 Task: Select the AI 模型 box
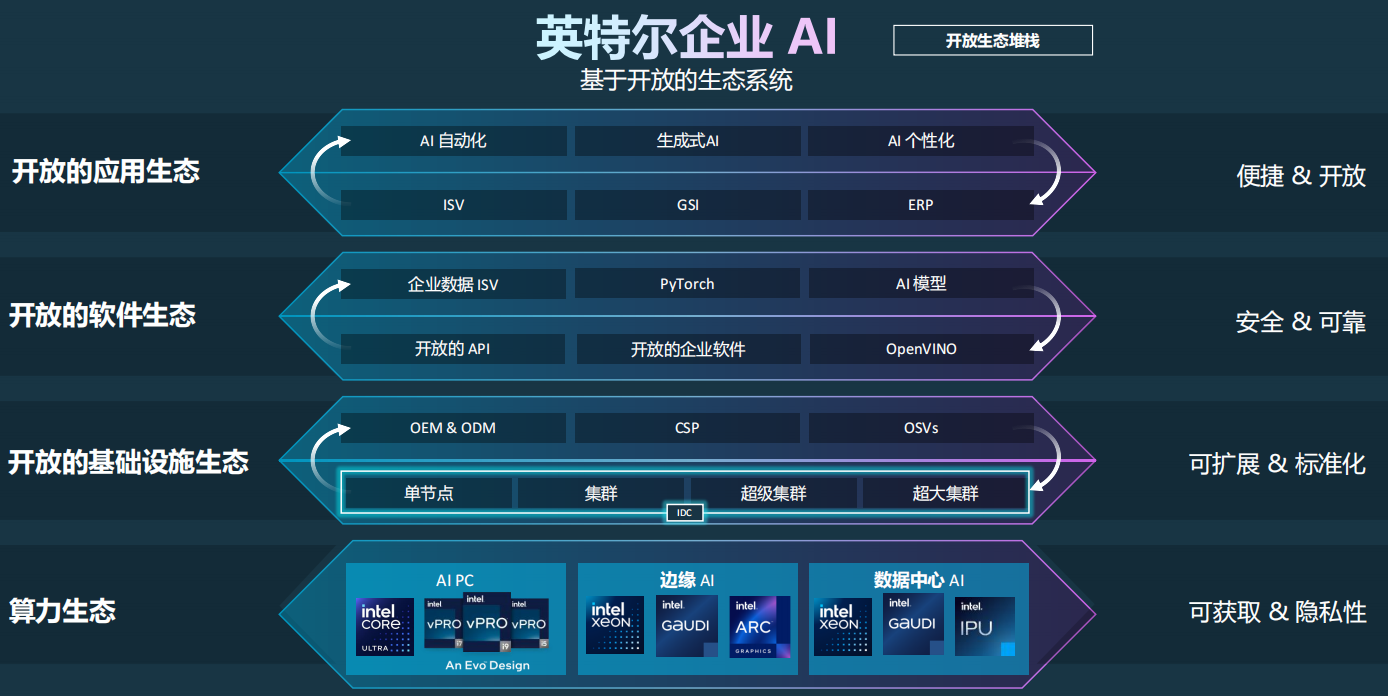pyautogui.click(x=921, y=284)
